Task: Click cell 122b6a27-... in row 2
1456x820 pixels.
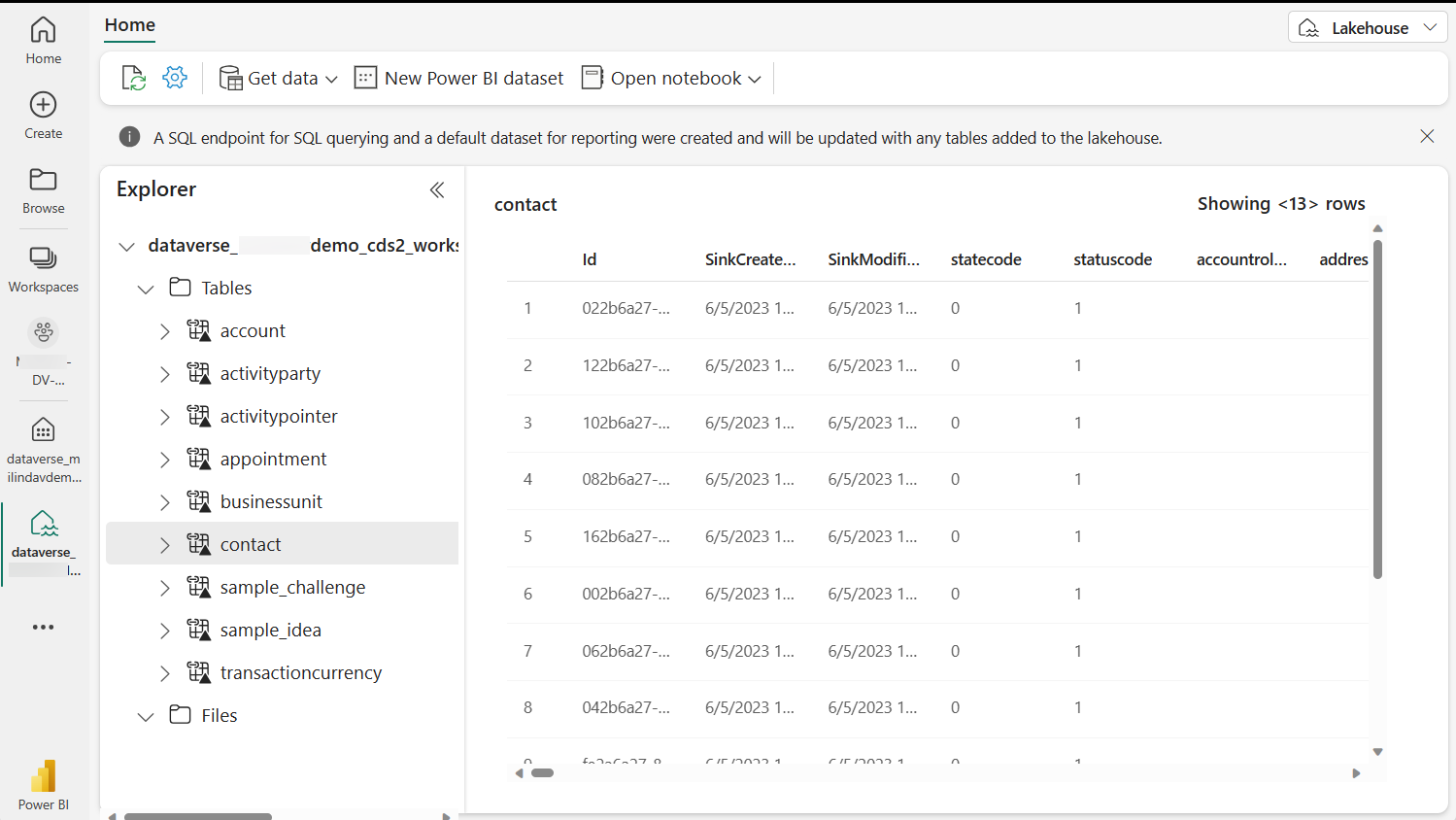Action: tap(626, 365)
